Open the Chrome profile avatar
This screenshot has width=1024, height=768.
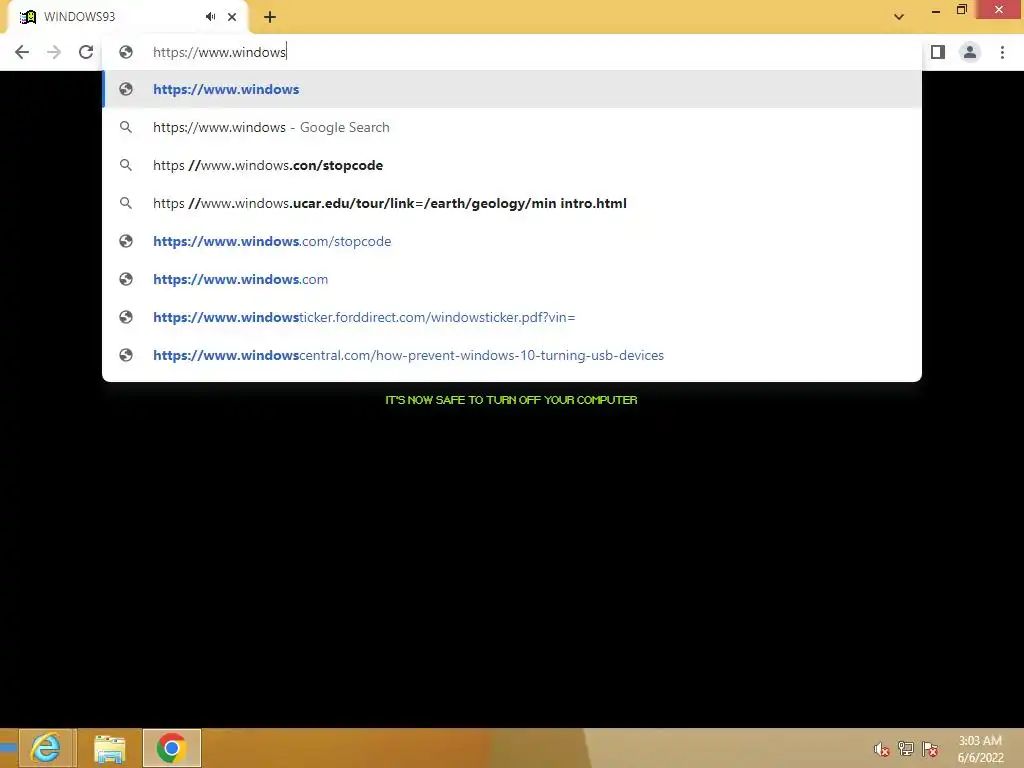(970, 52)
